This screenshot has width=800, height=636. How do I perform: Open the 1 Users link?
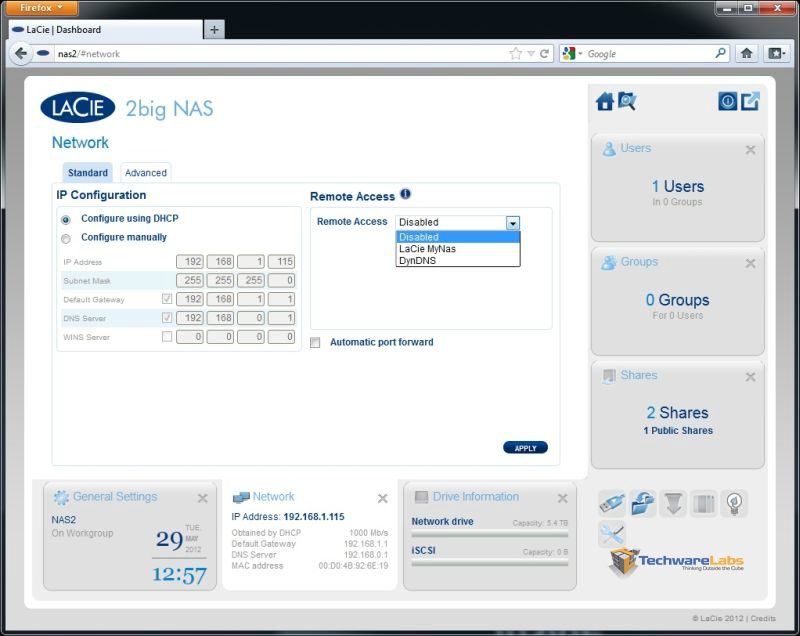pyautogui.click(x=678, y=187)
